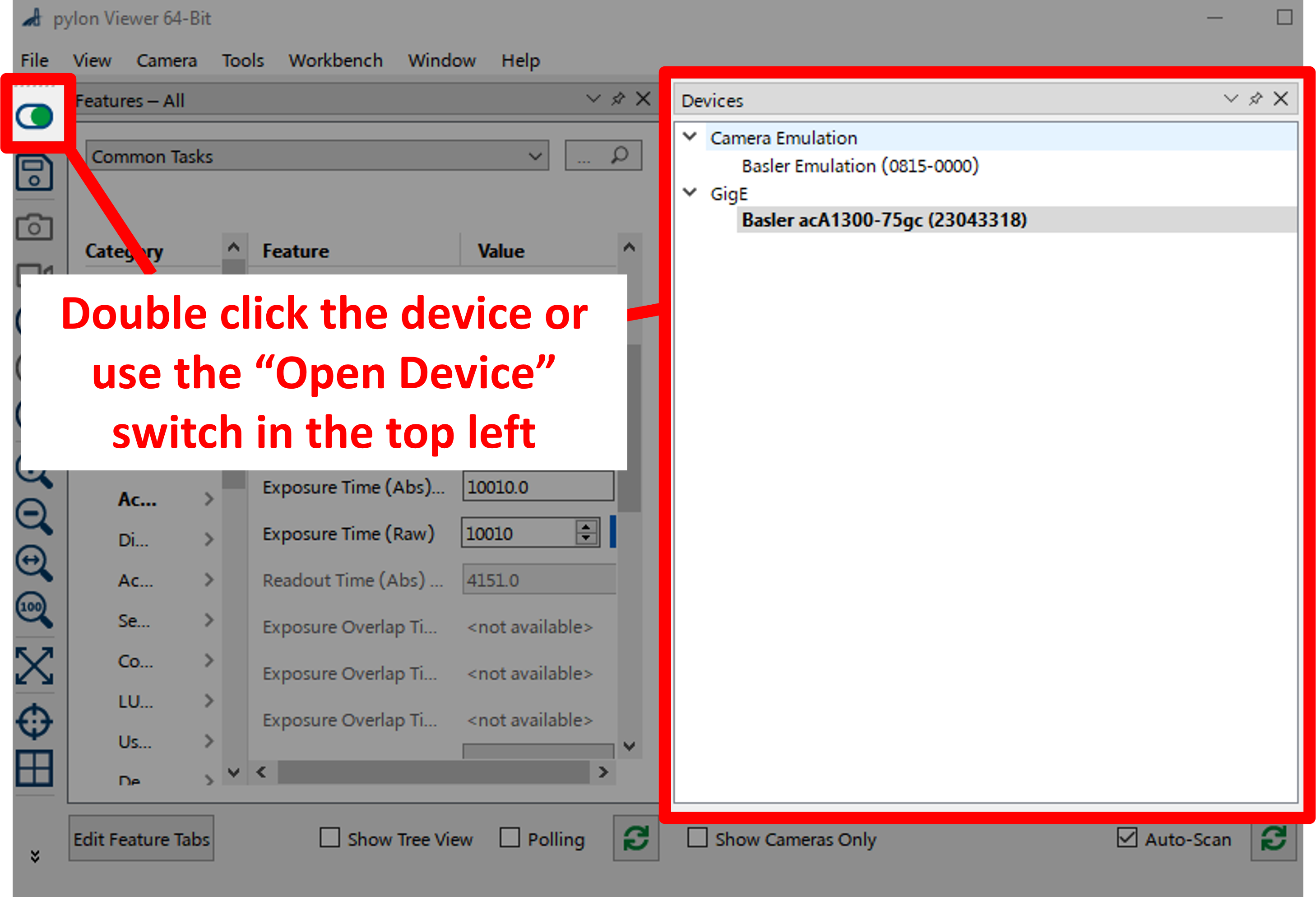Enable the Show Cameras Only checkbox
The image size is (1316, 897).
(x=697, y=837)
